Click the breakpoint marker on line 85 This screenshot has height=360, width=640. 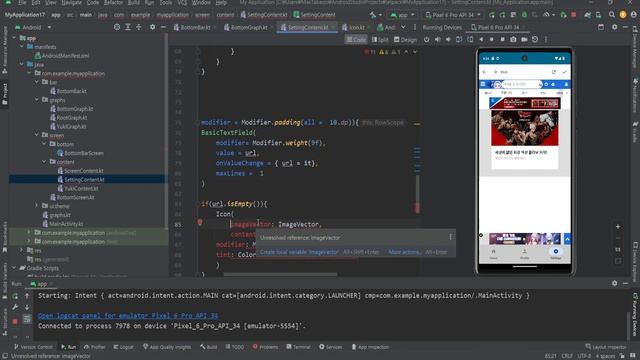(200, 222)
